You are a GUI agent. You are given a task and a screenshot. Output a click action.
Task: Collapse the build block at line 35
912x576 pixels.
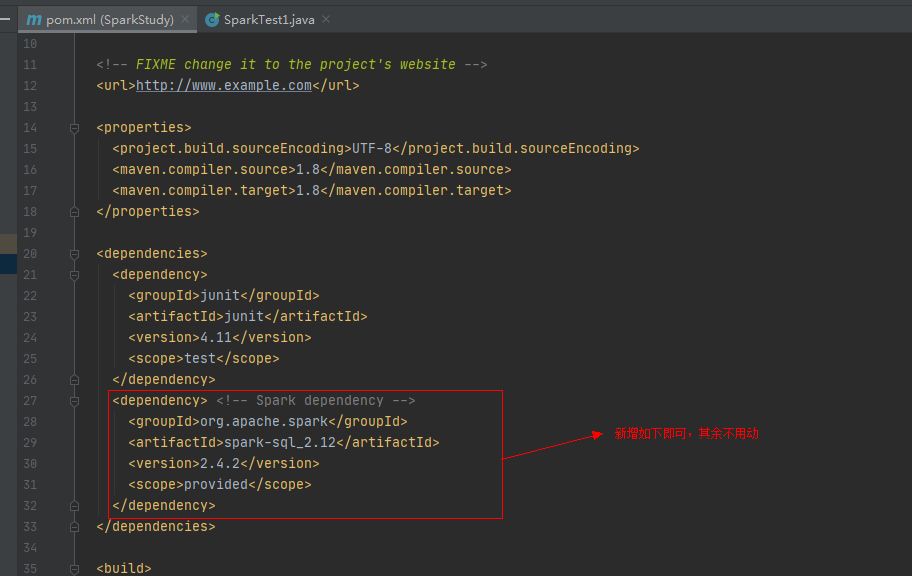point(74,568)
